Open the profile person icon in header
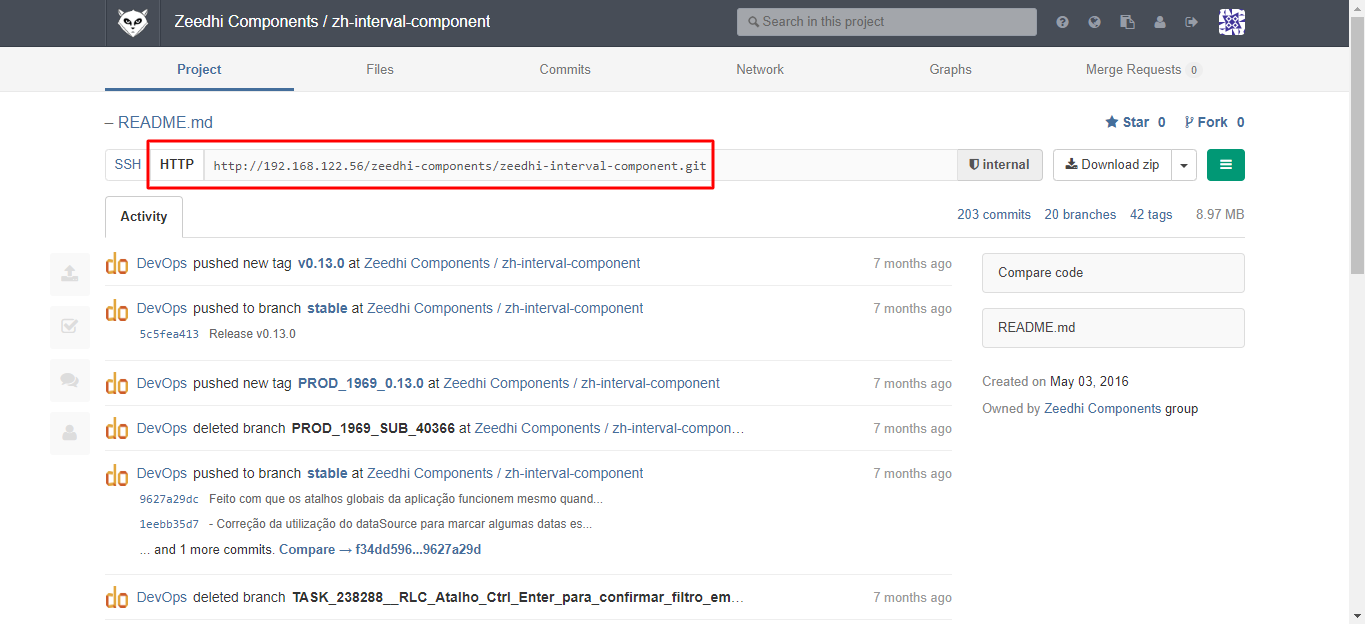 1159,22
